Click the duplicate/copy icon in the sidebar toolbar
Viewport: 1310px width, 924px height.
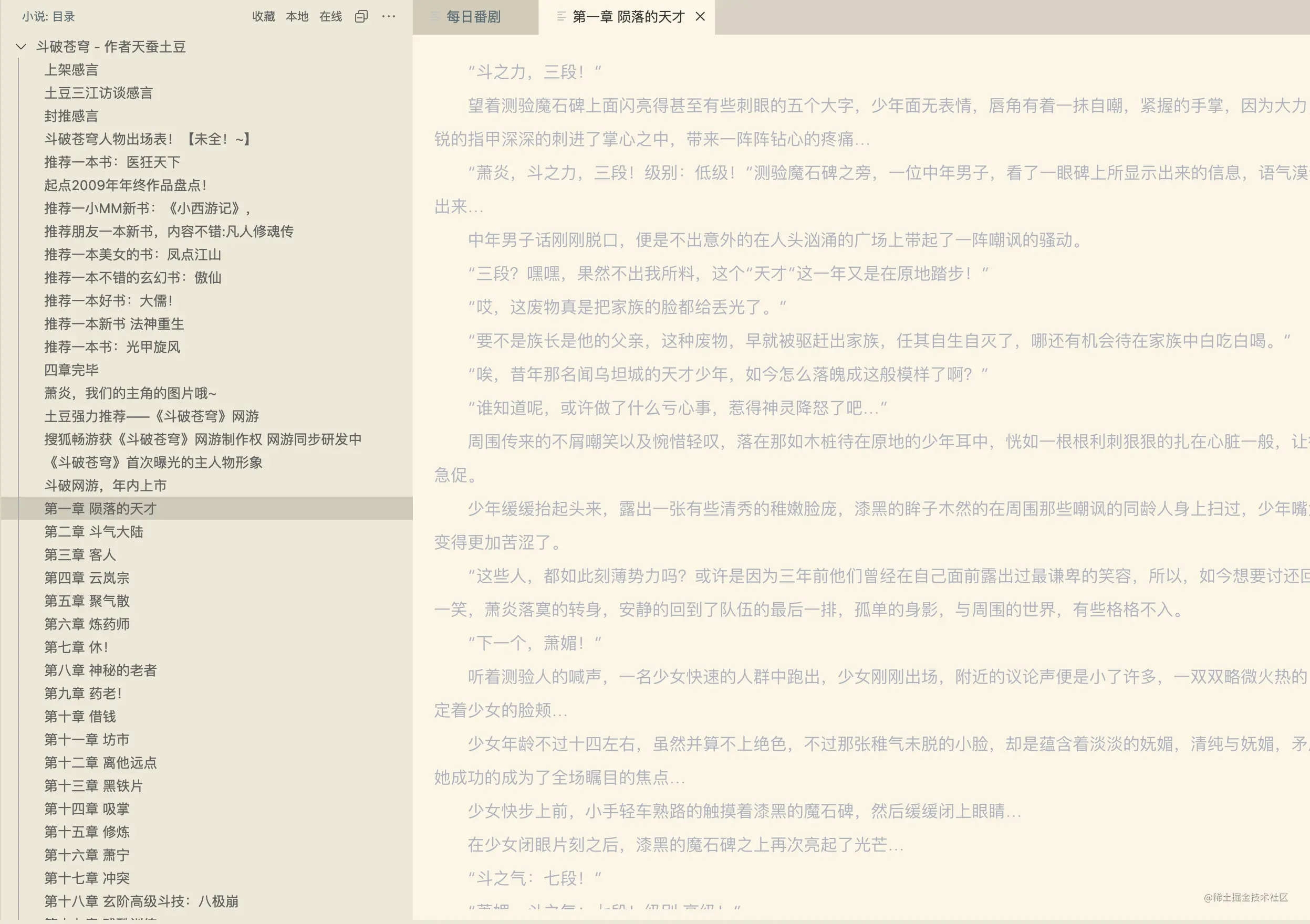(x=361, y=17)
